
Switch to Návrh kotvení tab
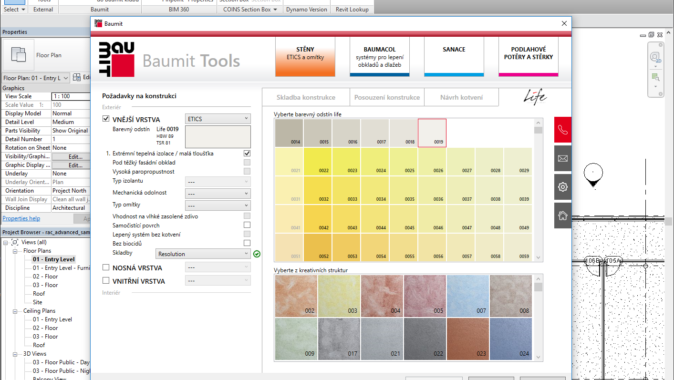pos(461,98)
